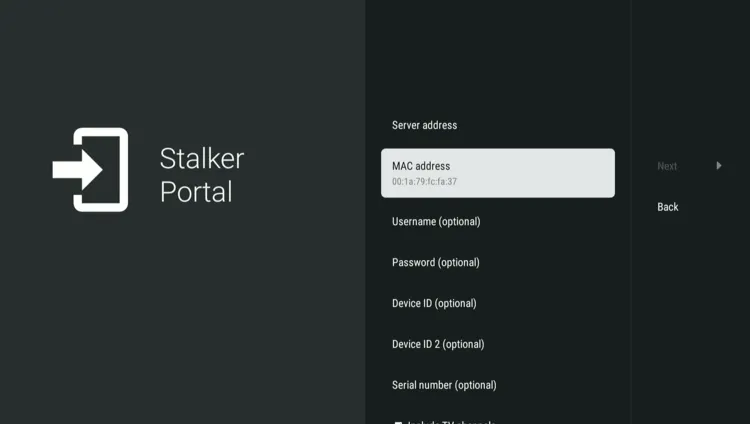Click the Stalker Portal login arrow icon
This screenshot has height=424, width=750.
pos(90,170)
